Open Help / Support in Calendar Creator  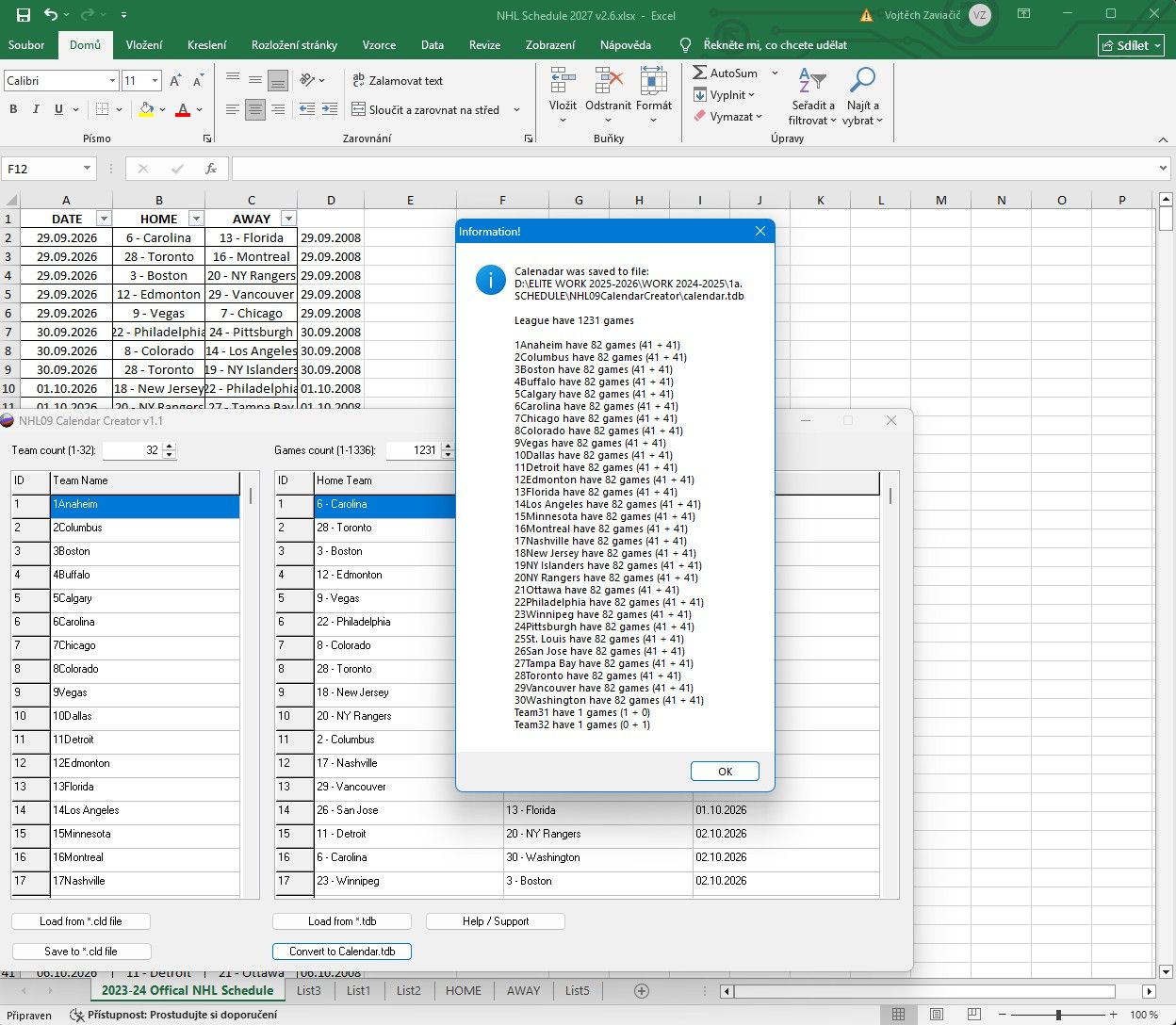pos(496,921)
